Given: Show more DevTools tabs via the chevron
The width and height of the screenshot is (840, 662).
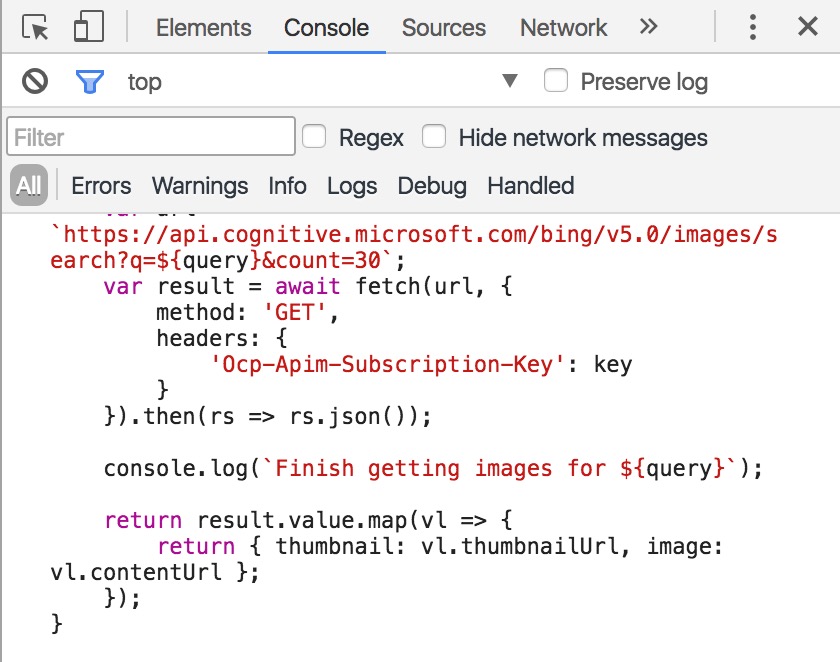Looking at the screenshot, I should (x=649, y=27).
